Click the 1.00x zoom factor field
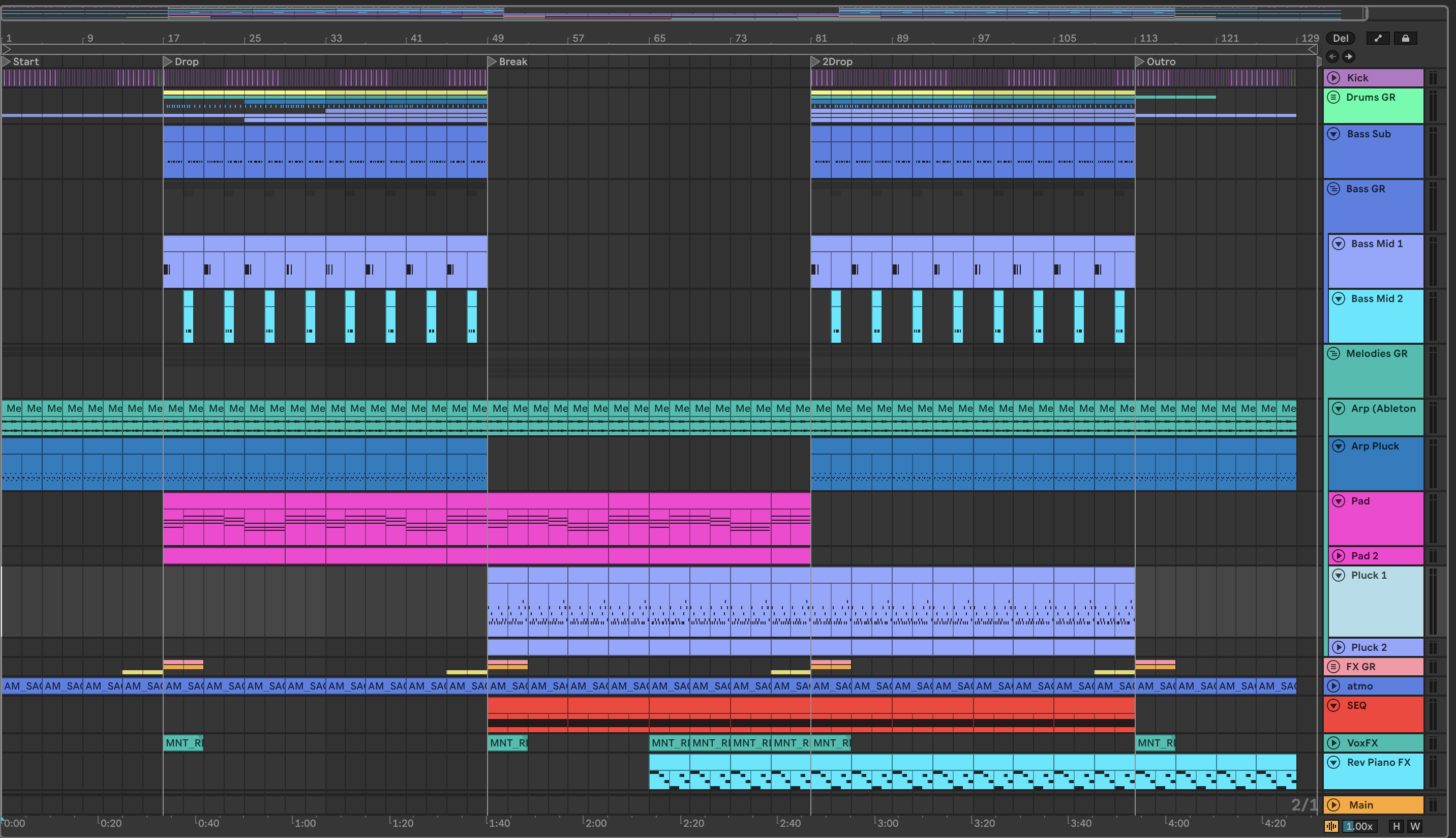 coord(1359,826)
